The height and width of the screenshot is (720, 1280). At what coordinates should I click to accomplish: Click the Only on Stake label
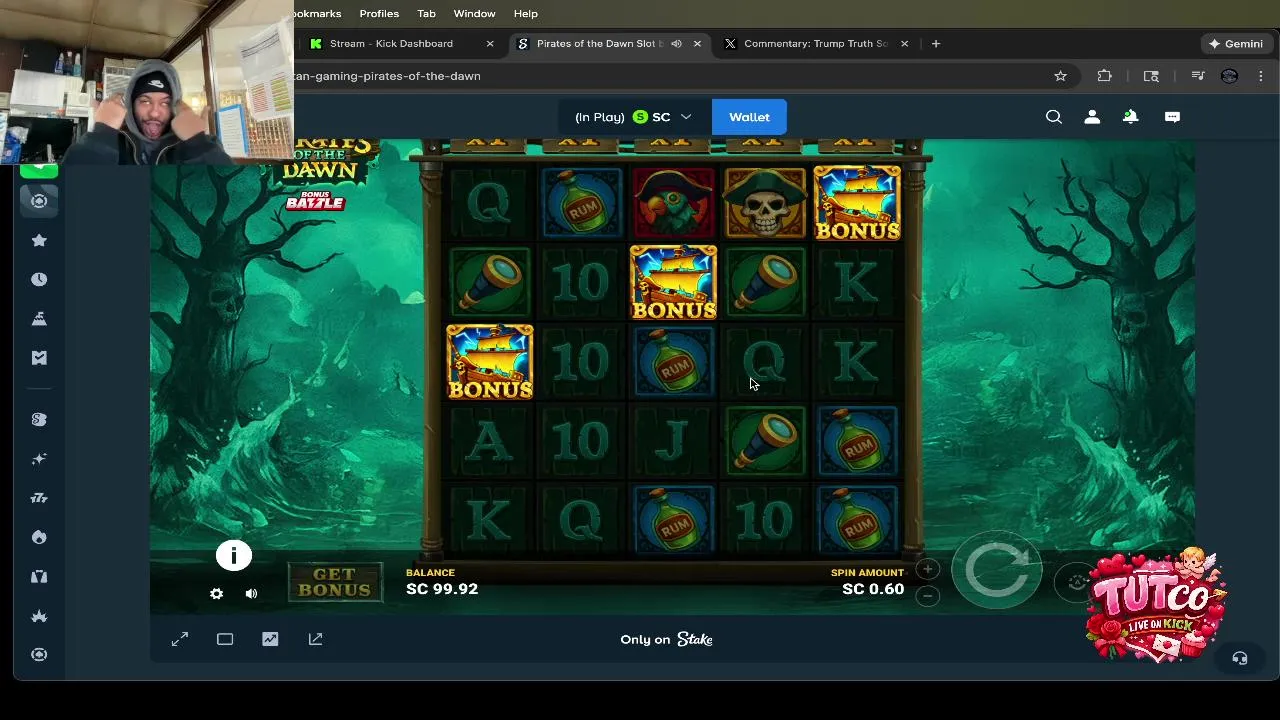[x=666, y=639]
